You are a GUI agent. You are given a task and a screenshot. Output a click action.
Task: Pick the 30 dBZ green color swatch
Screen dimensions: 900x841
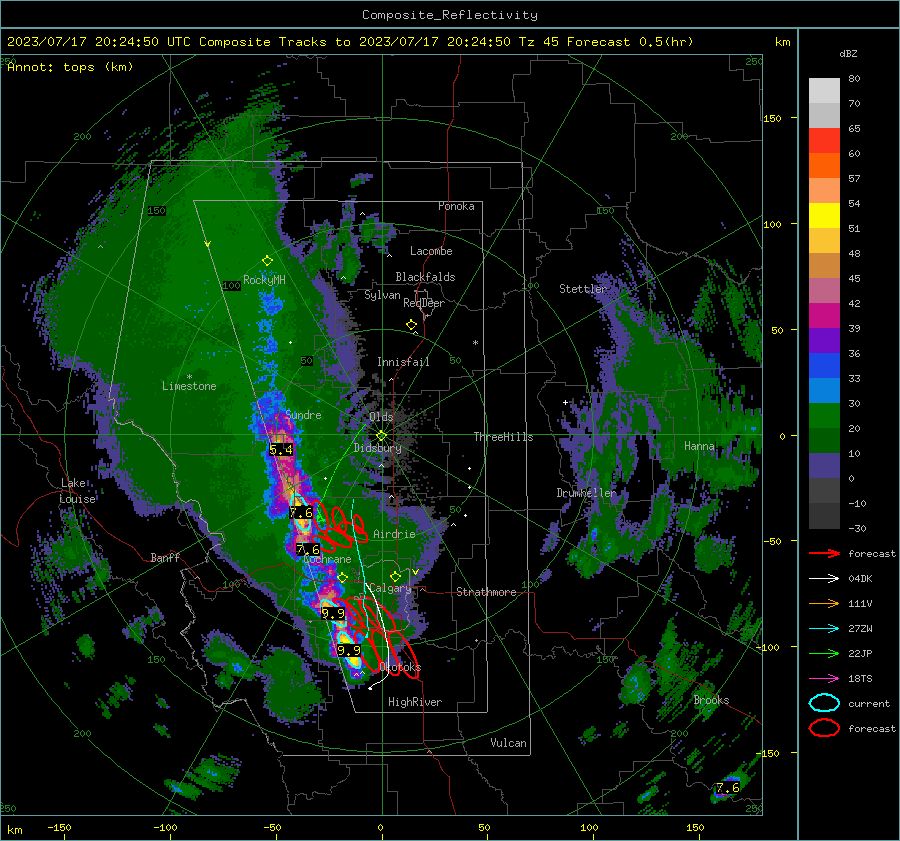[x=824, y=416]
